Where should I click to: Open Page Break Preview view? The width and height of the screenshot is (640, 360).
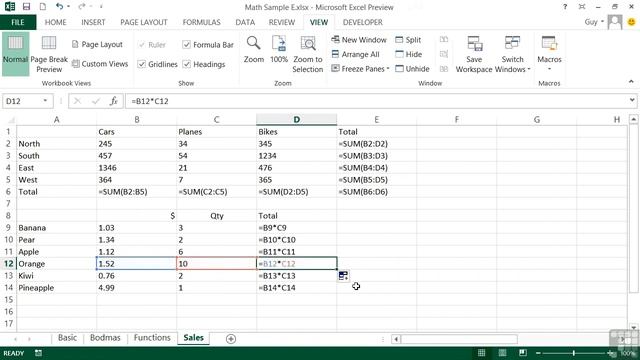tap(49, 54)
